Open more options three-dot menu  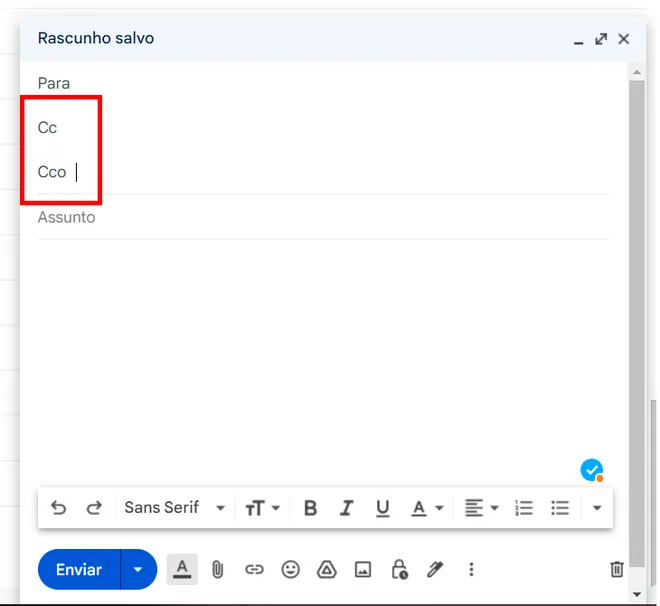[471, 569]
